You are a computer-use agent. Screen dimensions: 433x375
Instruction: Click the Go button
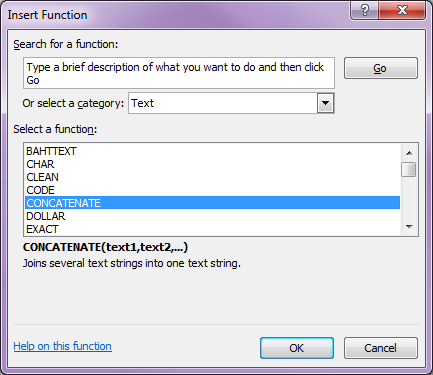tap(380, 68)
